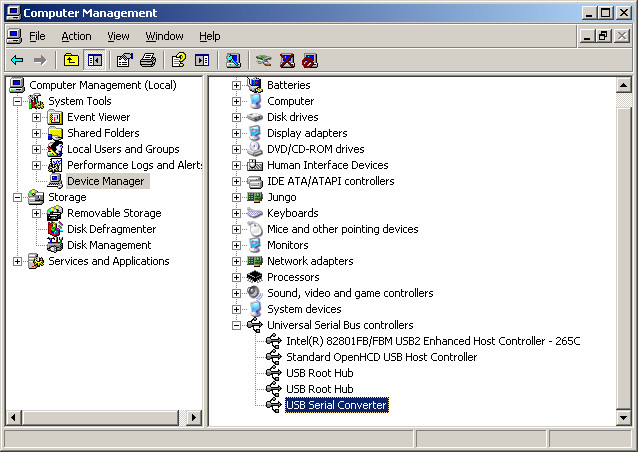Image resolution: width=638 pixels, height=452 pixels.
Task: Toggle the Show/Hide Console Tree icon
Action: 94,61
